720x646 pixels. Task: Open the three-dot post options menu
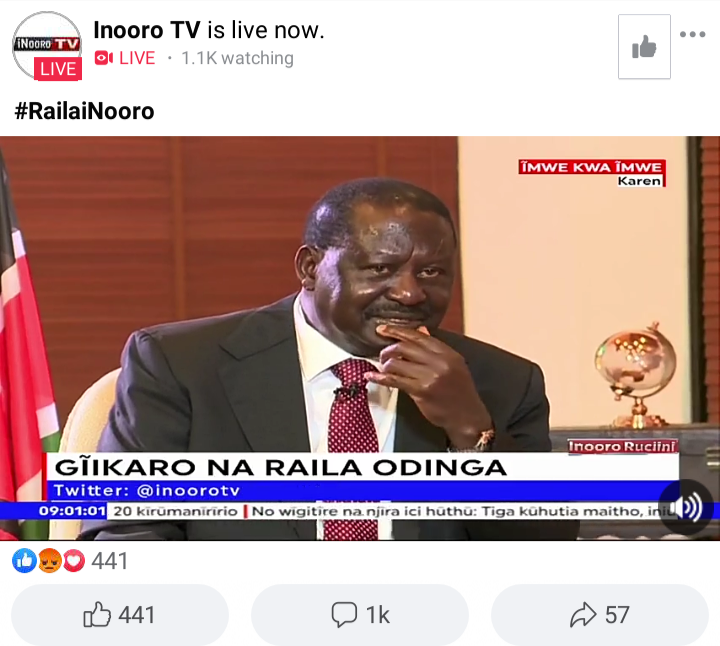coord(692,34)
